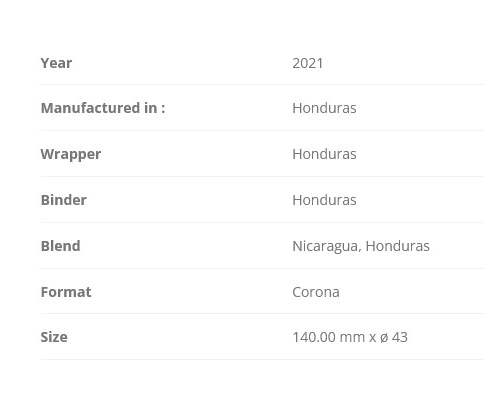This screenshot has height=415, width=484.
Task: Click the Size label
Action: click(54, 337)
